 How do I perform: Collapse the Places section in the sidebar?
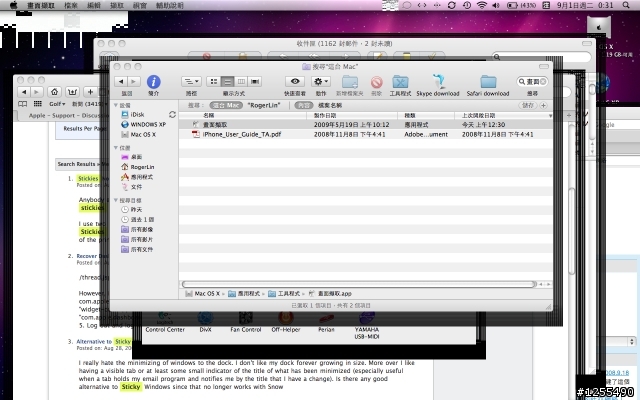(x=116, y=148)
